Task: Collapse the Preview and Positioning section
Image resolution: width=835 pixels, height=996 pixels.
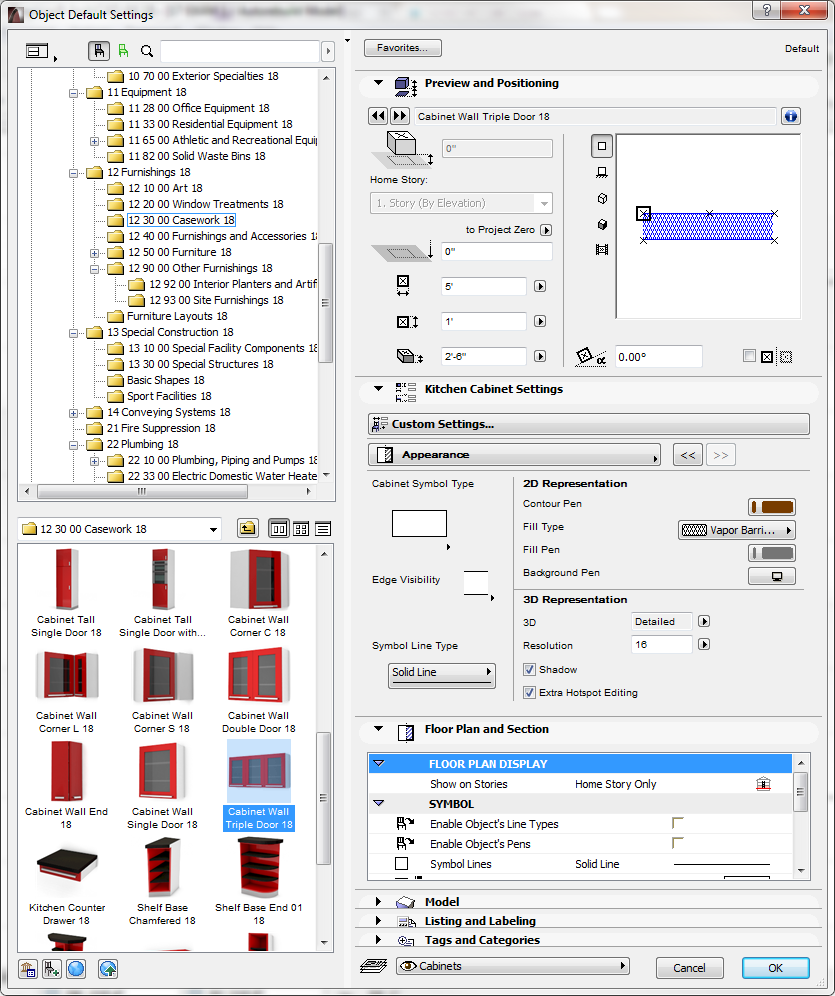Action: coord(378,83)
